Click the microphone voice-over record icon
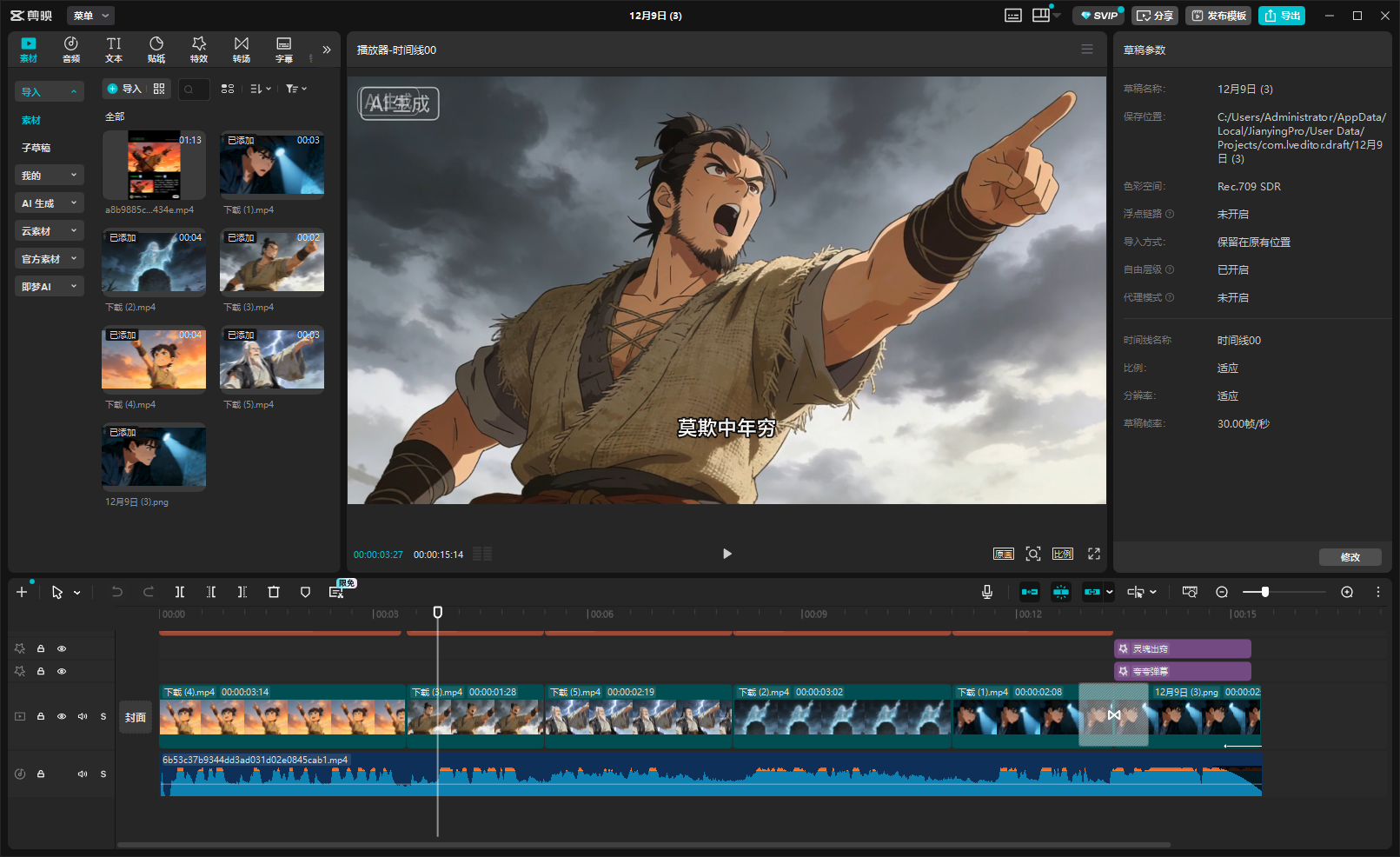The image size is (1400, 857). coord(987,592)
